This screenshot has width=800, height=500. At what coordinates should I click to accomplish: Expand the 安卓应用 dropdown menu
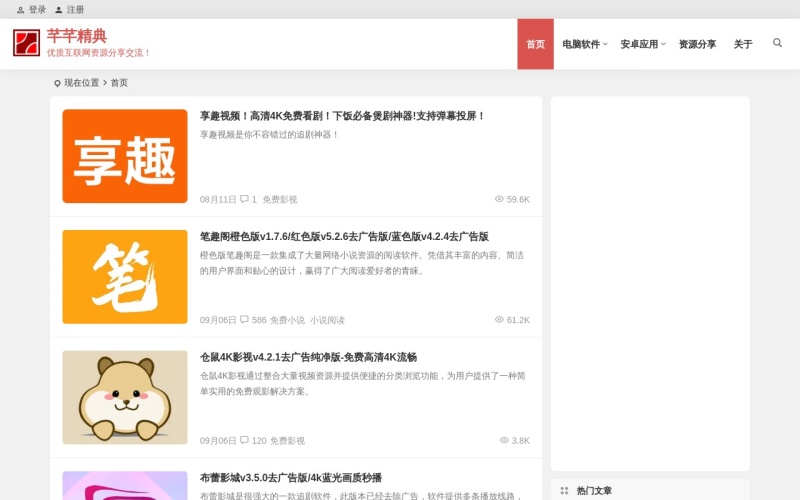[x=643, y=44]
